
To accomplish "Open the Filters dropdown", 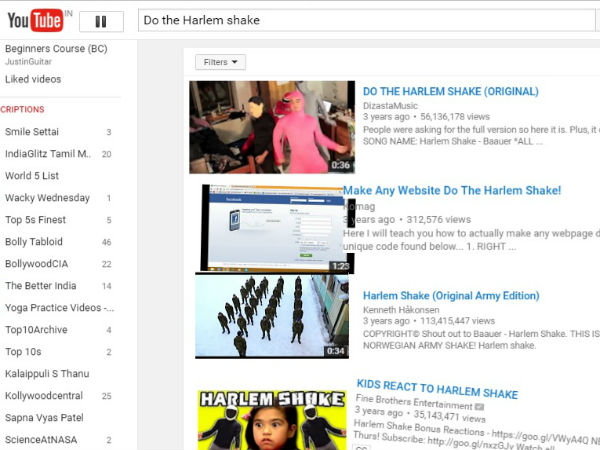I will pyautogui.click(x=220, y=62).
